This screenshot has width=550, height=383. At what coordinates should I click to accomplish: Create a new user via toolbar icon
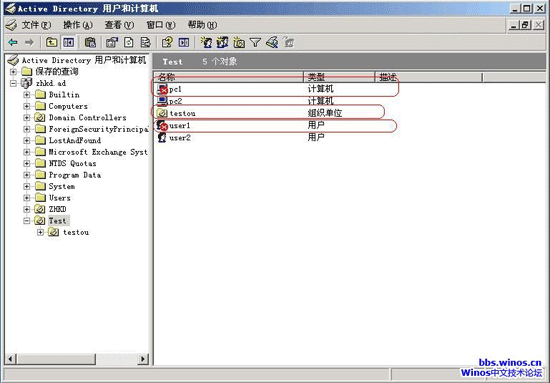206,42
